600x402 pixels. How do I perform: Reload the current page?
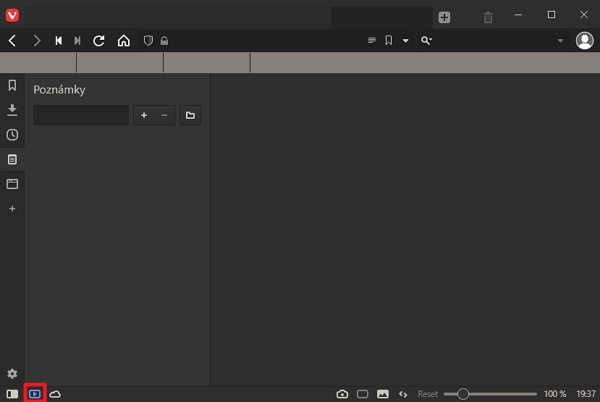coord(99,41)
